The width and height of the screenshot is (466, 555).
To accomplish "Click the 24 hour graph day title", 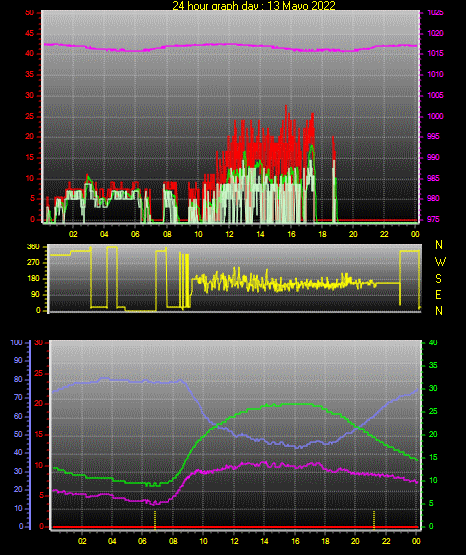I will tap(254, 5).
